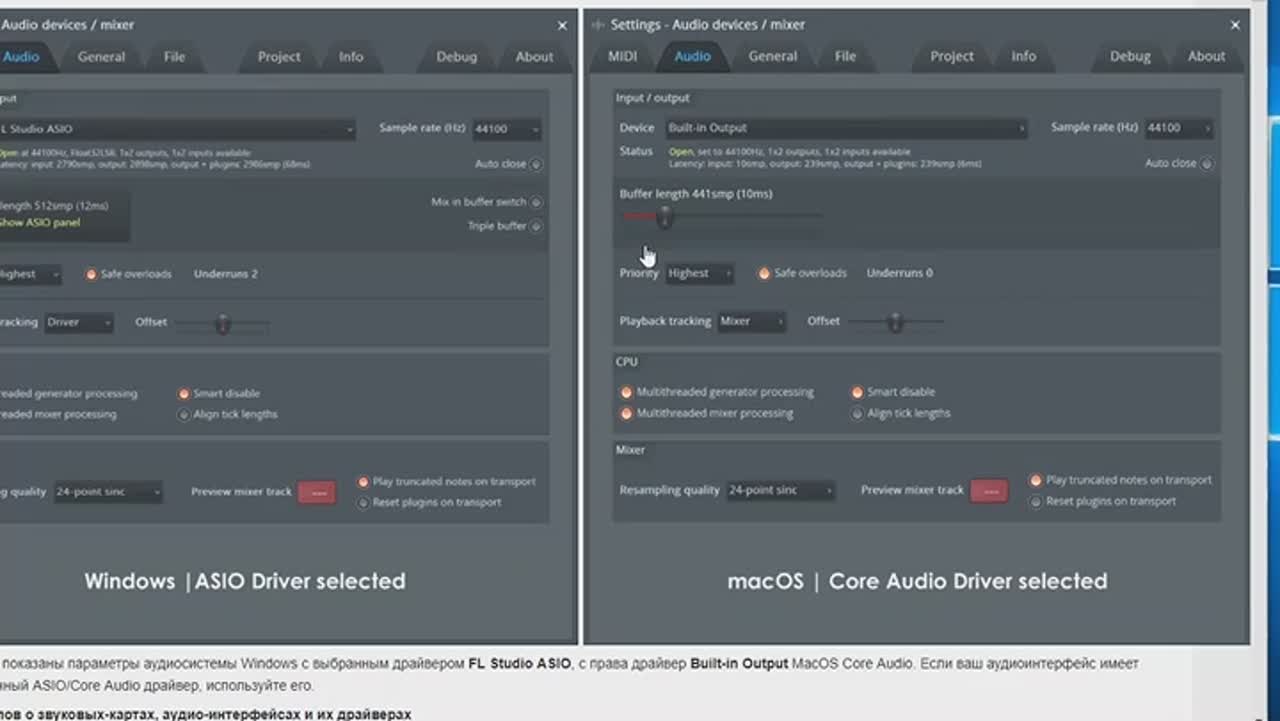This screenshot has height=721, width=1280.
Task: Open the Priority Highest dropdown, right panel
Action: 699,273
